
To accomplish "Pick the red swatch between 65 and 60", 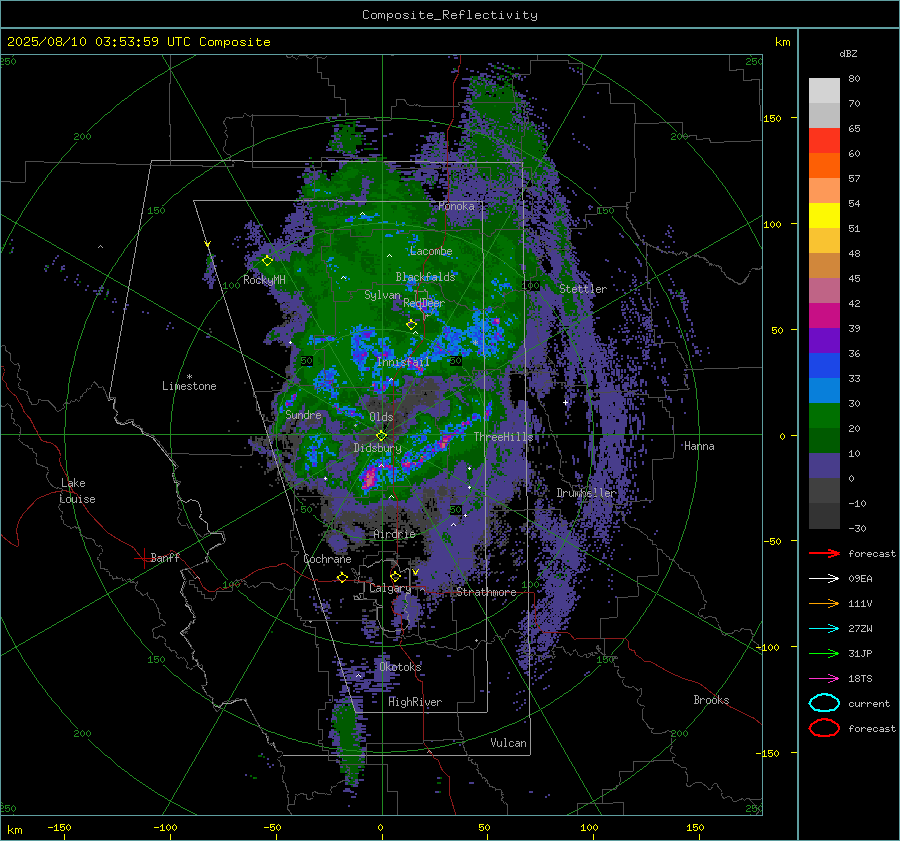I will pos(824,141).
